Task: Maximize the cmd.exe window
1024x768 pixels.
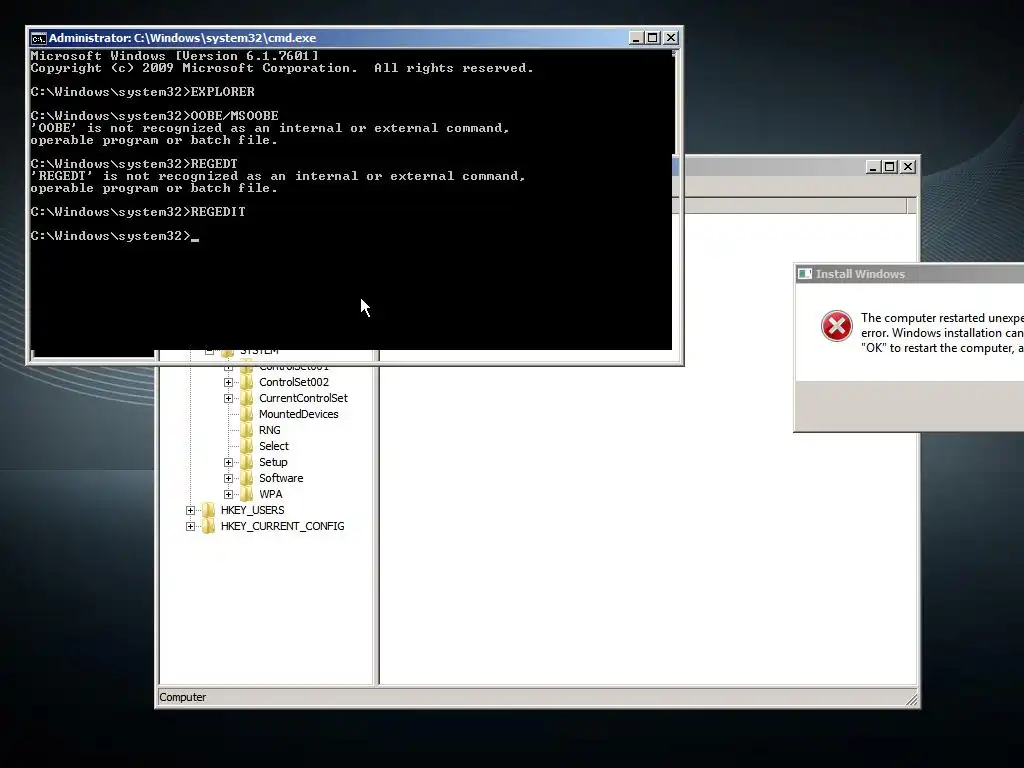Action: 652,38
